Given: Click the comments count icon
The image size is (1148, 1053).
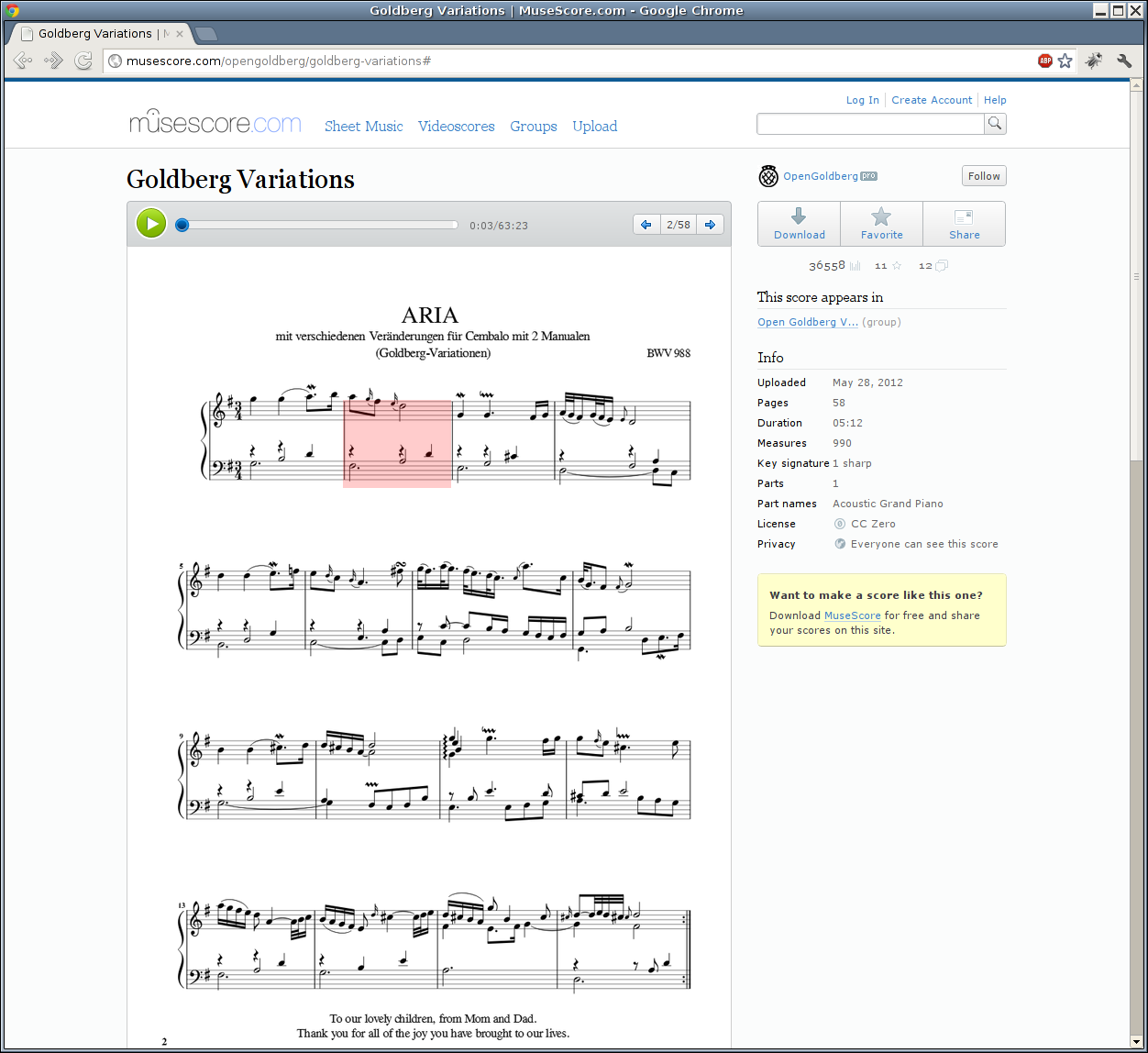Looking at the screenshot, I should click(x=941, y=266).
